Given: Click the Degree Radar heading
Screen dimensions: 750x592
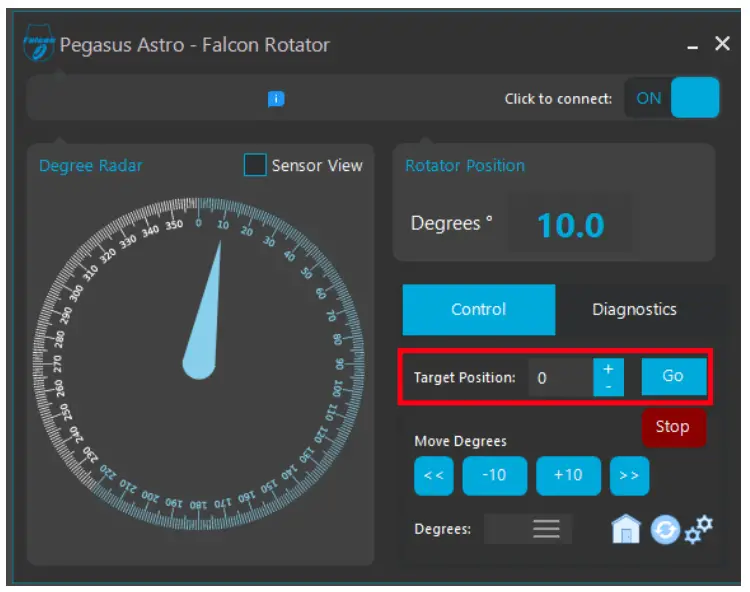Looking at the screenshot, I should (90, 165).
